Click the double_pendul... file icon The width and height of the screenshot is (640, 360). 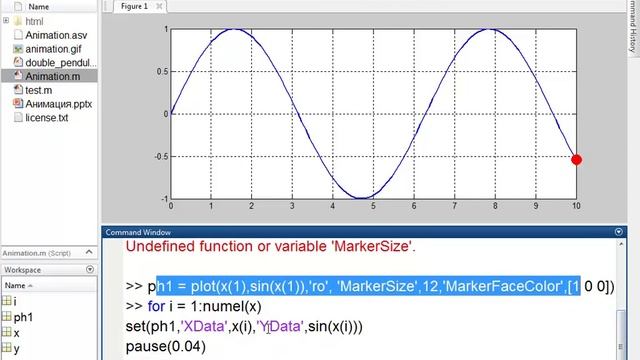point(18,62)
